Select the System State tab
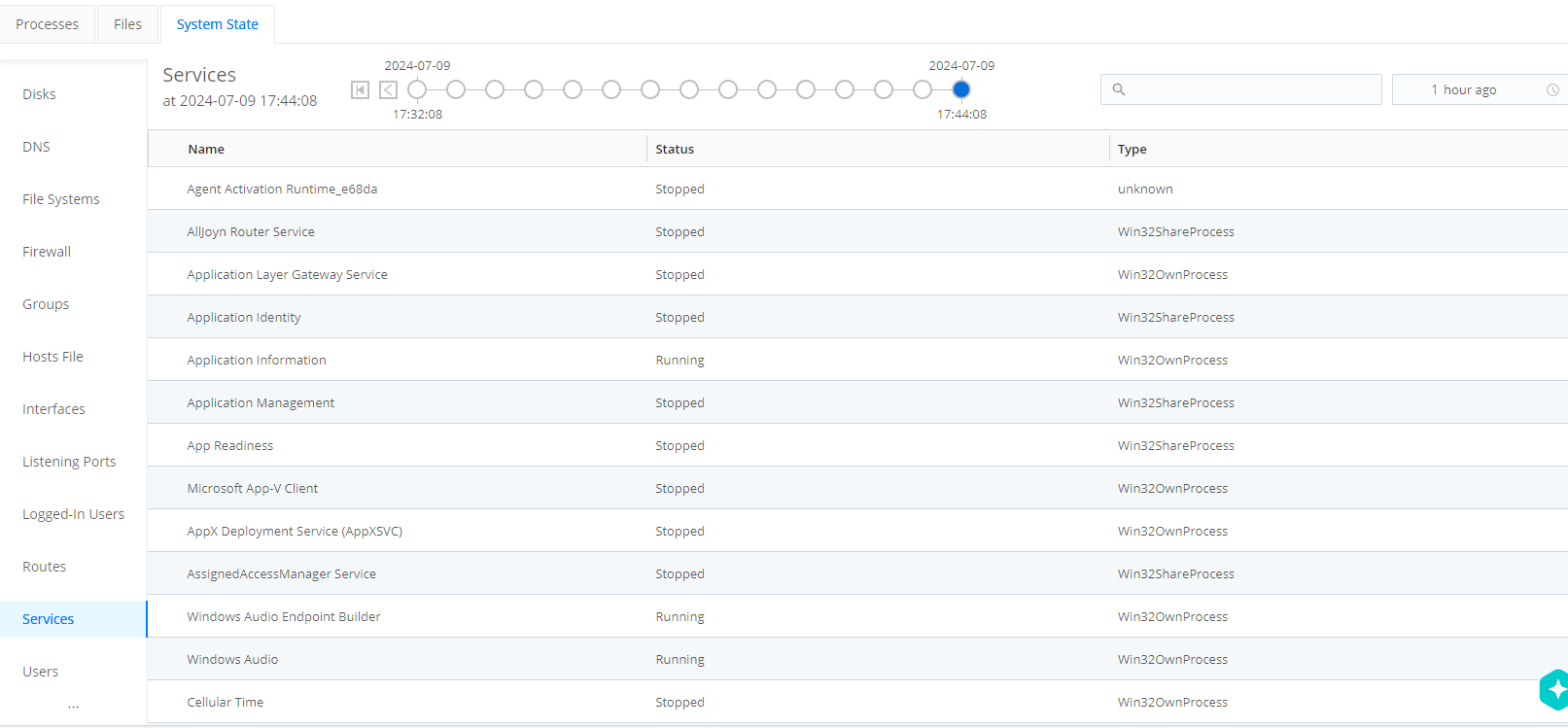 (218, 24)
